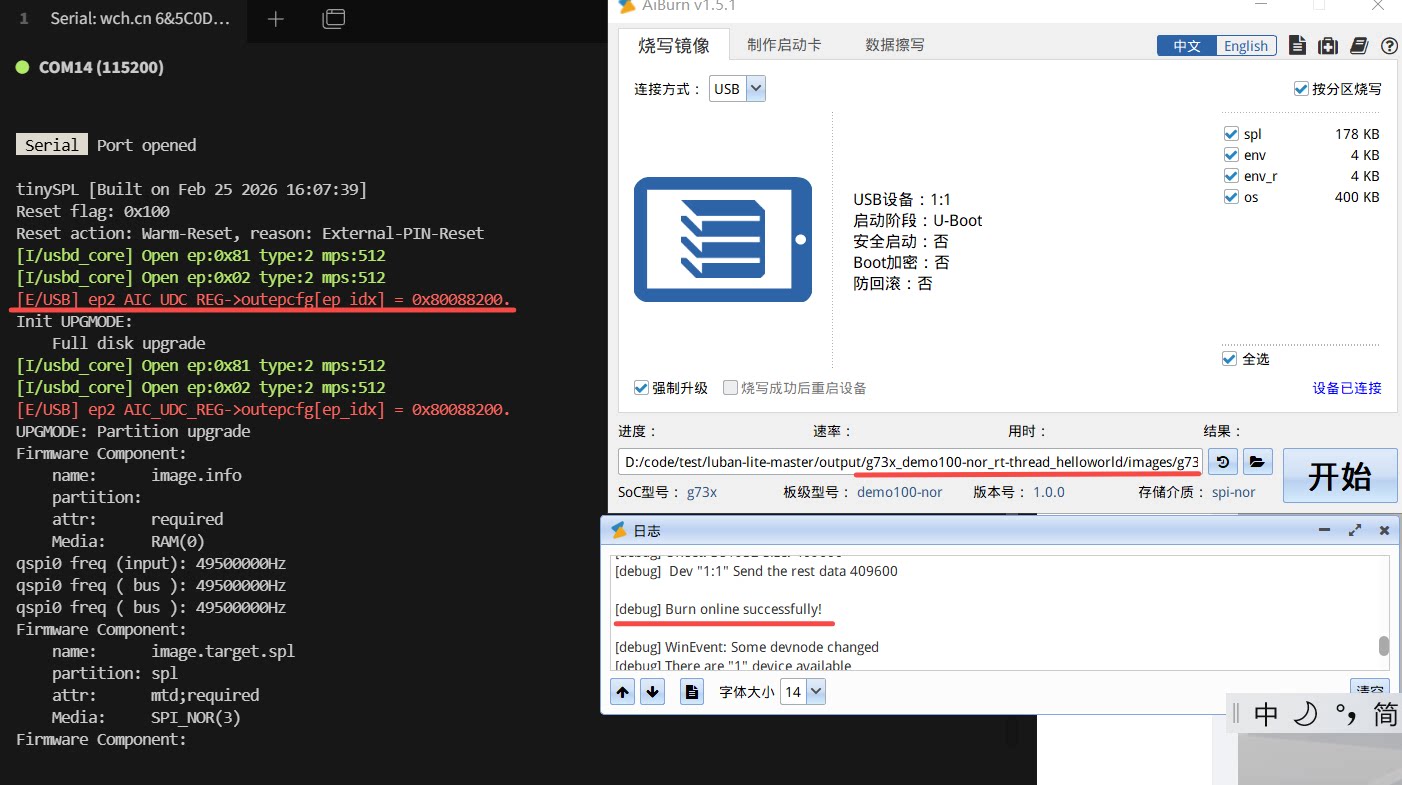Open the user manual book icon
Viewport: 1402px width, 785px height.
click(x=1358, y=45)
